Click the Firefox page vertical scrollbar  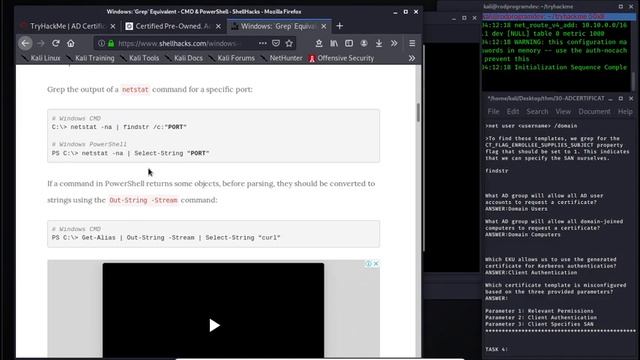point(418,112)
